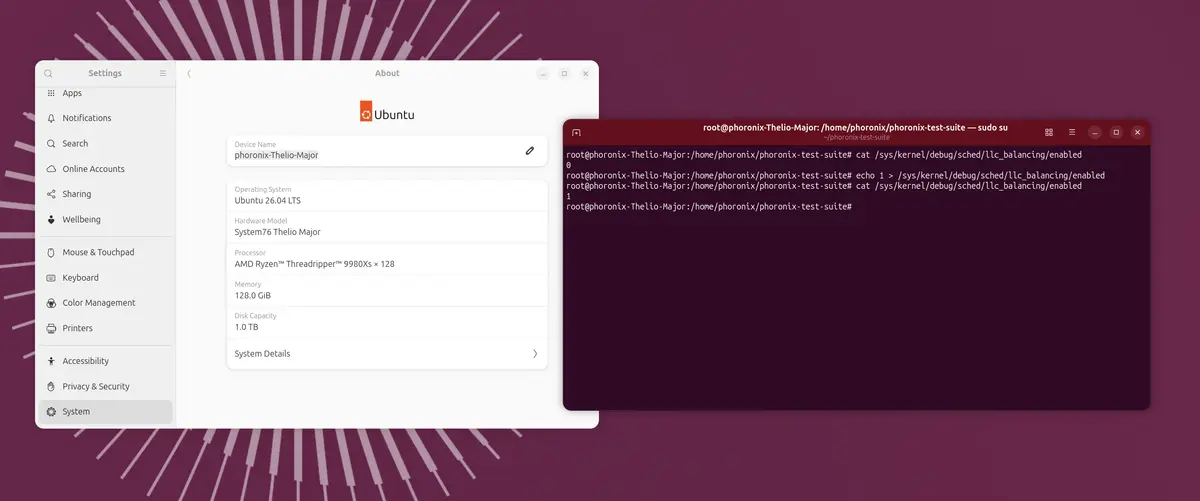Screen dimensions: 1200x501
Task: Open the terminal hamburger menu
Action: pyautogui.click(x=1072, y=132)
